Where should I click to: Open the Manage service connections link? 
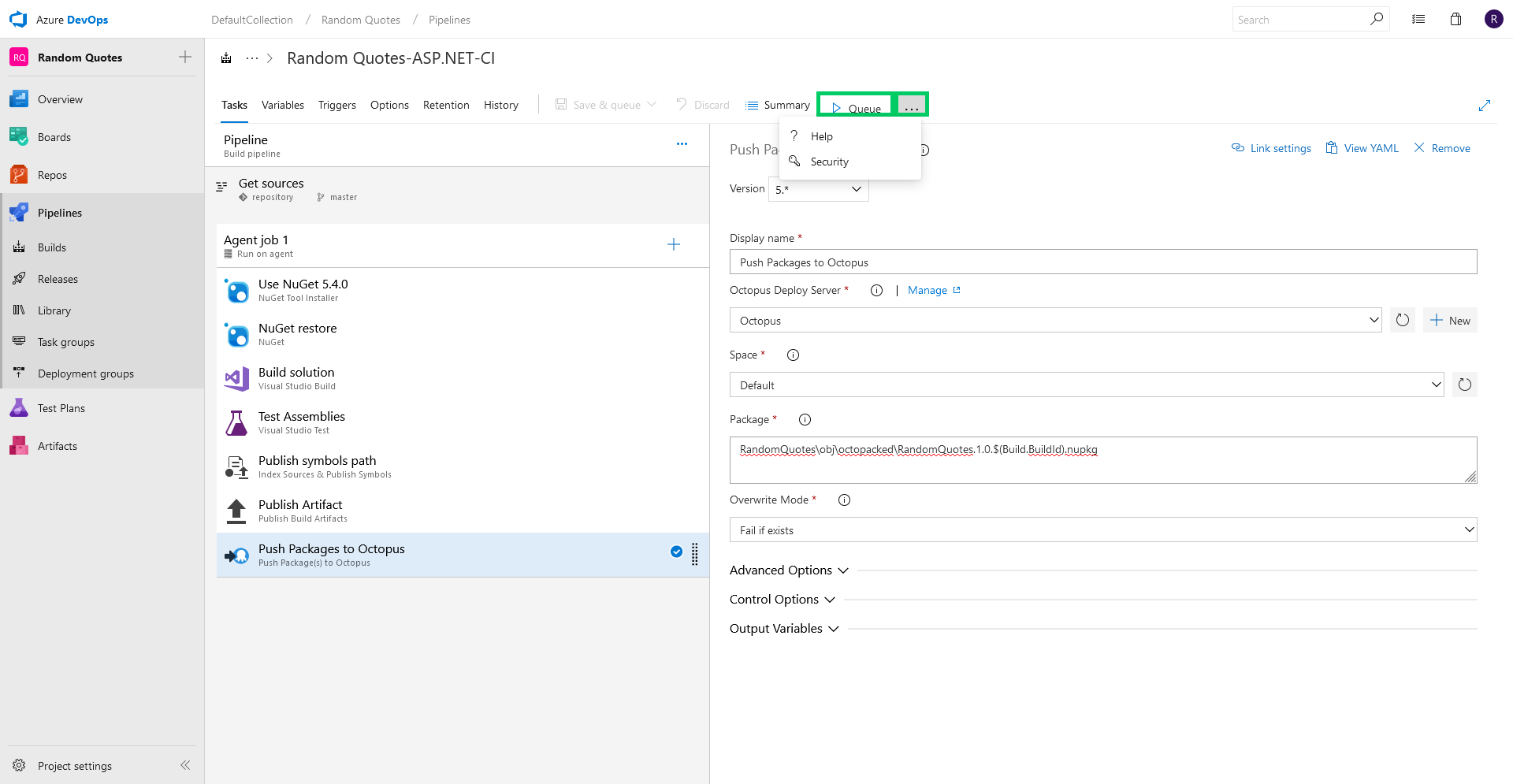(934, 290)
